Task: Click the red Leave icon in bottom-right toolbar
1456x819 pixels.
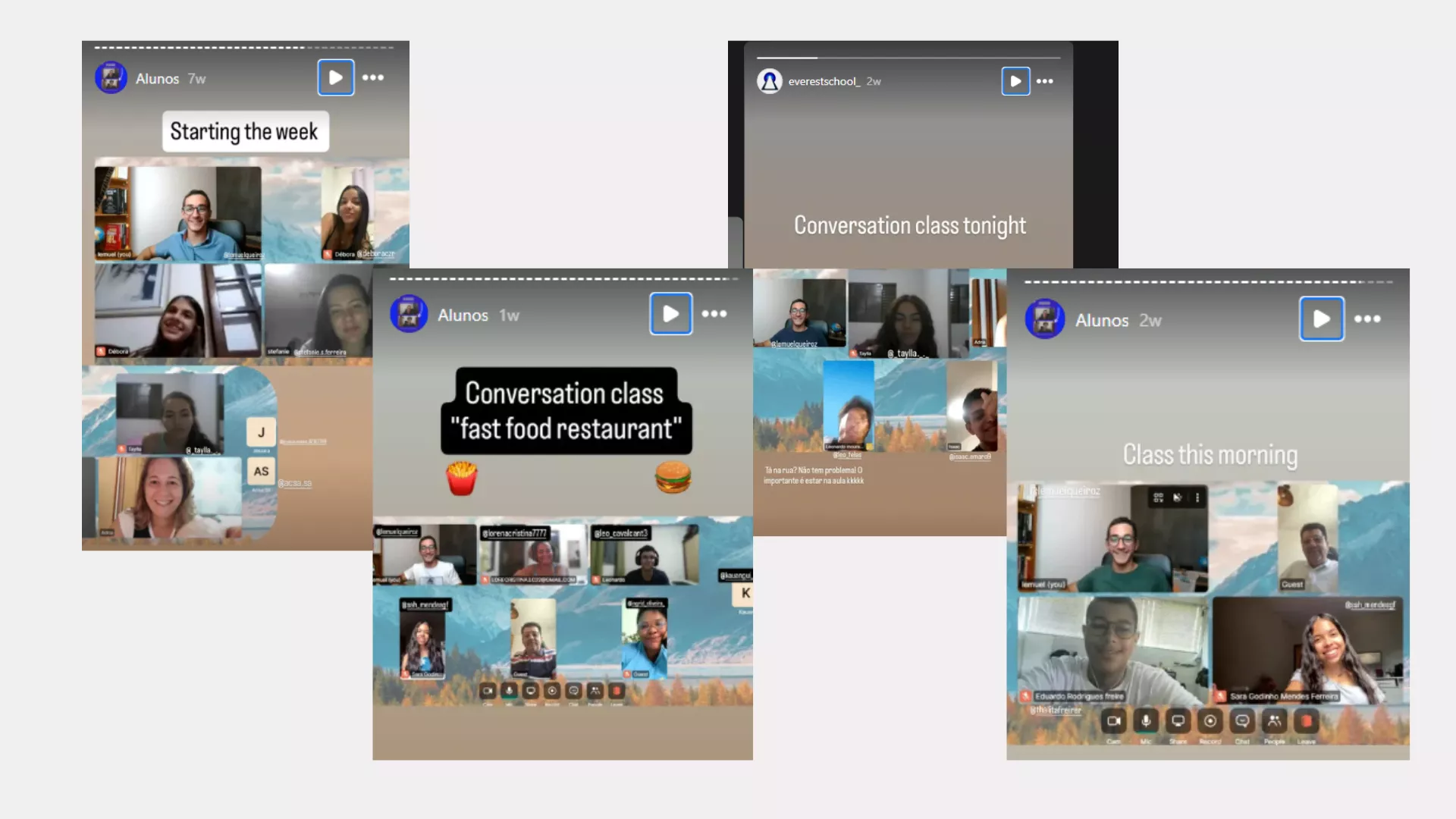Action: point(1307,721)
